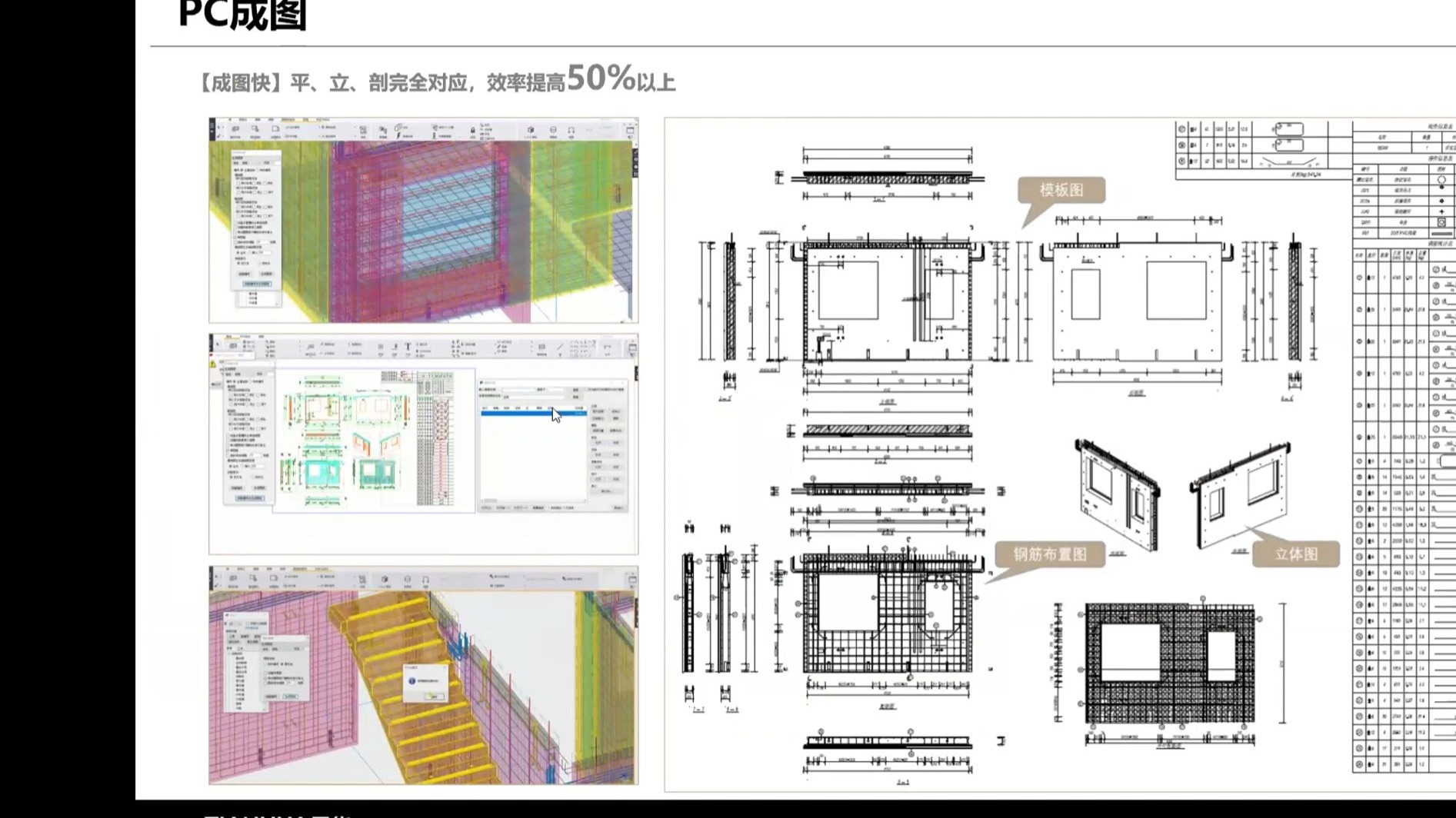Click the yellow warning triangle icon
The image size is (1456, 818).
[x=212, y=364]
